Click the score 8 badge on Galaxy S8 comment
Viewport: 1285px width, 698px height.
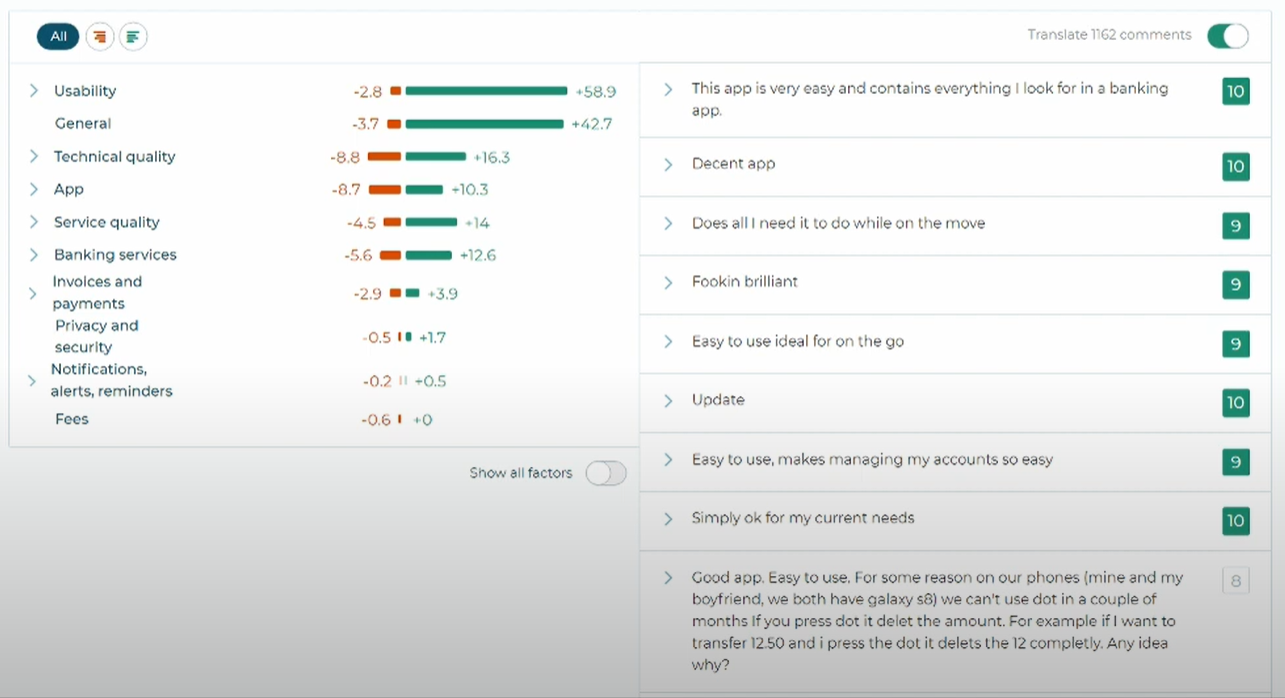[x=1236, y=580]
